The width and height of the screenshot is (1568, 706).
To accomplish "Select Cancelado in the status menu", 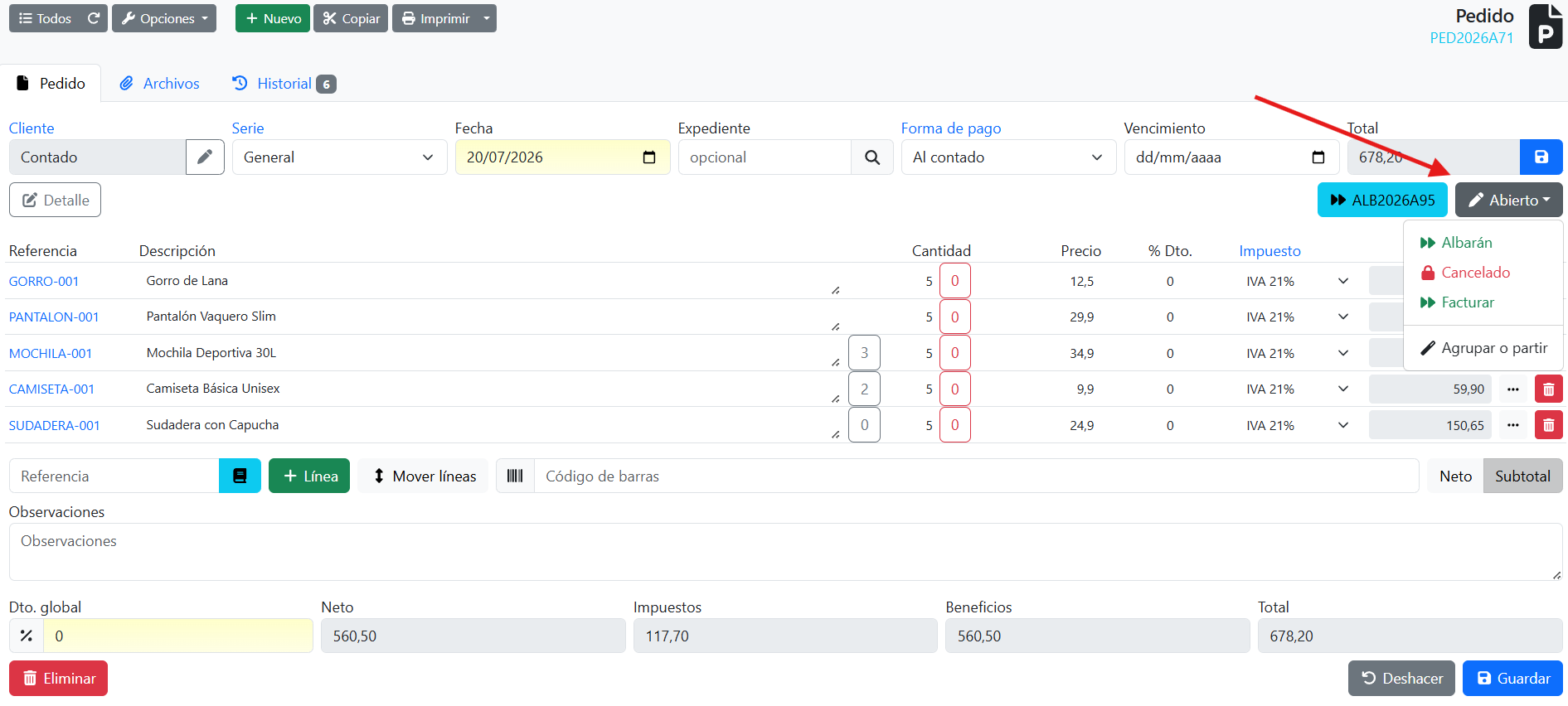I will coord(1483,273).
